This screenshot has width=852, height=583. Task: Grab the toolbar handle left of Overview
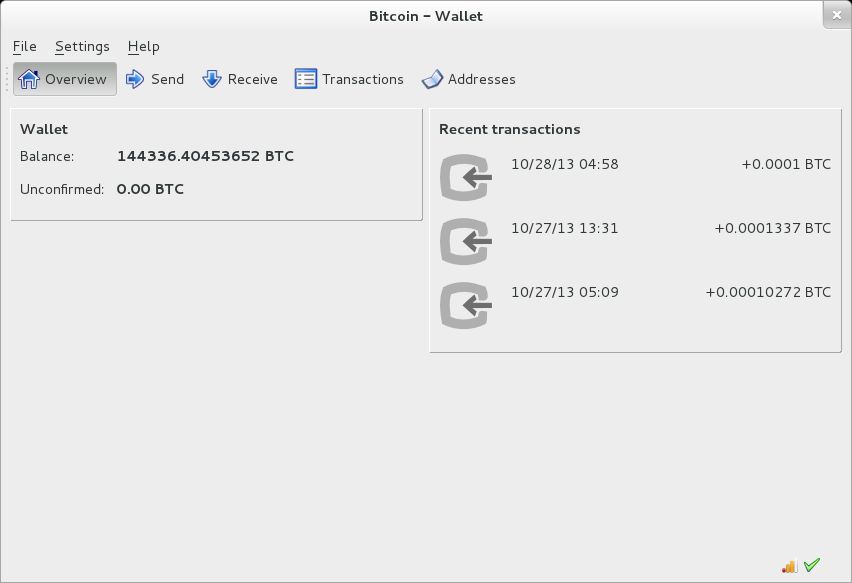pos(7,79)
